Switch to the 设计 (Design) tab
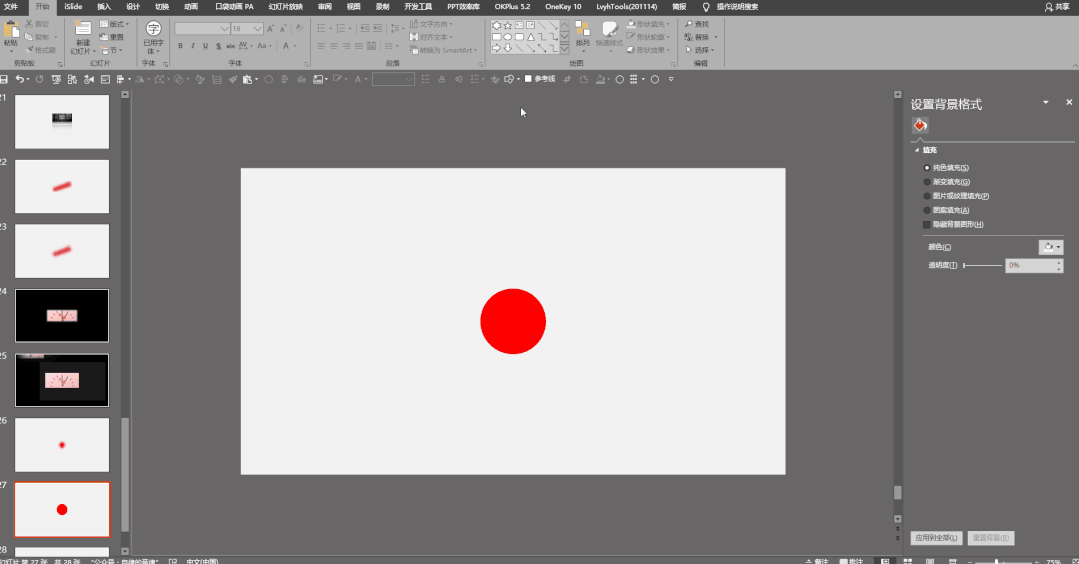Viewport: 1079px width, 564px height. tap(133, 7)
